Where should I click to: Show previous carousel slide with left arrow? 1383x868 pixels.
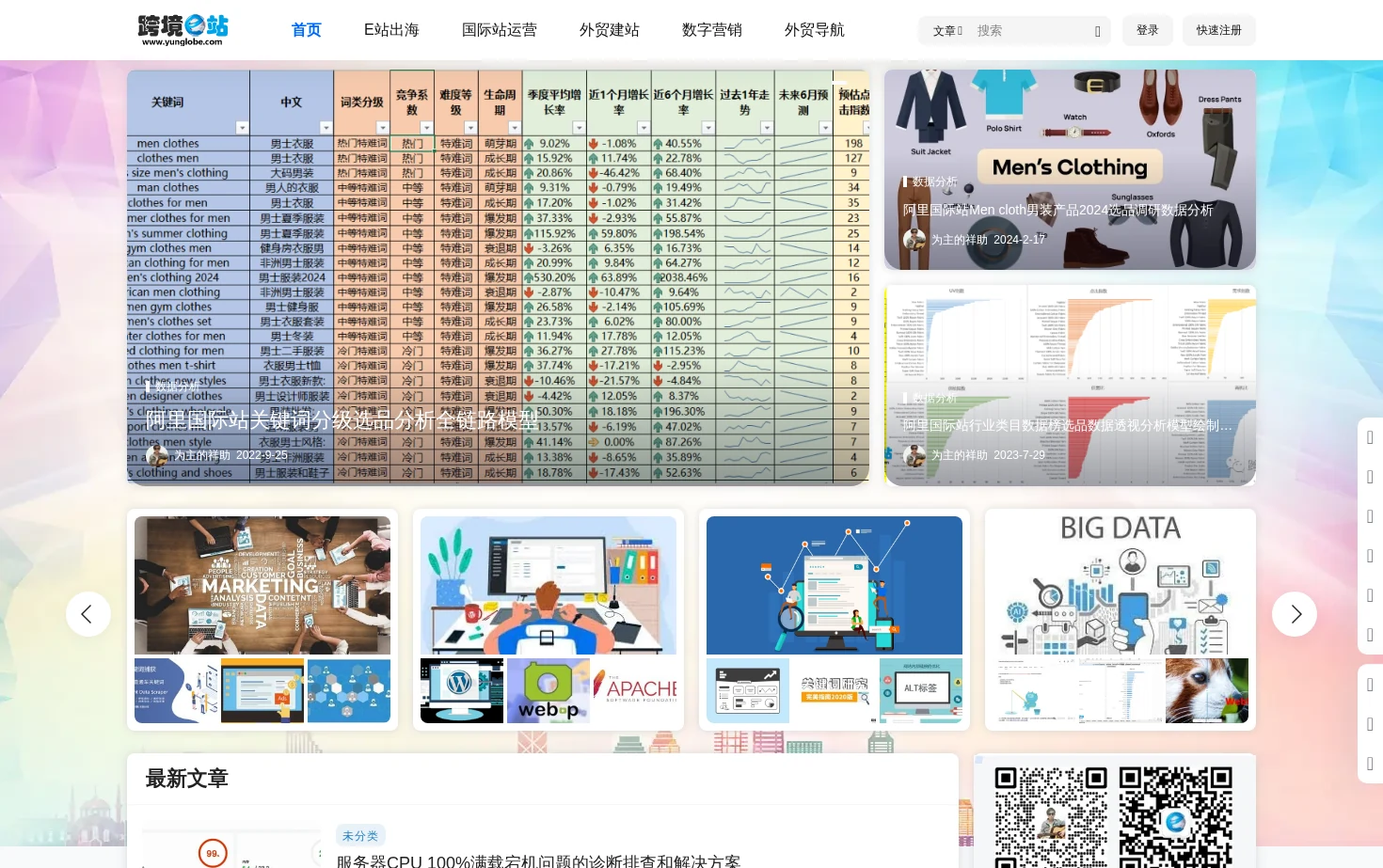click(x=87, y=614)
